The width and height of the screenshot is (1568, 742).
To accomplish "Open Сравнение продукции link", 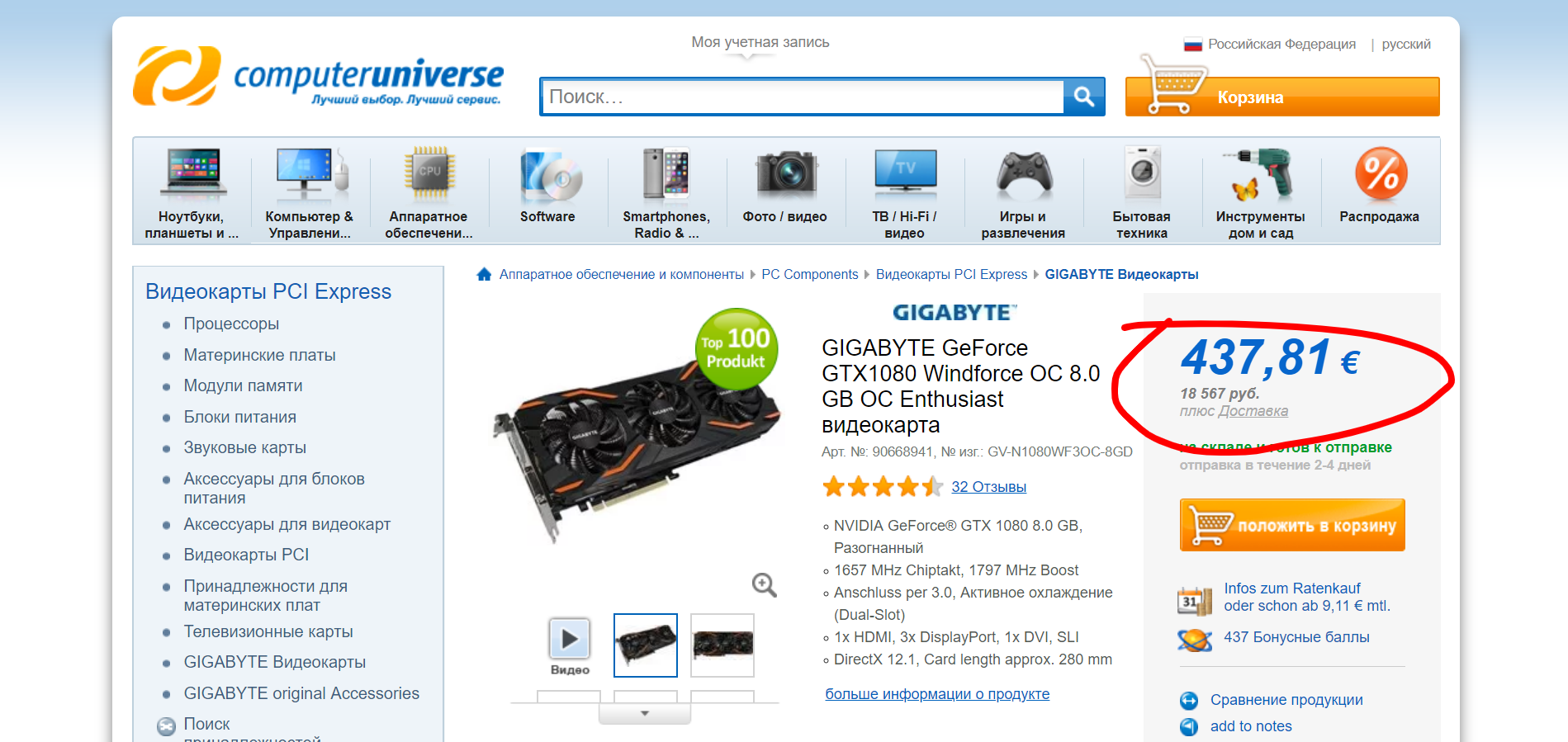I will tap(1286, 700).
